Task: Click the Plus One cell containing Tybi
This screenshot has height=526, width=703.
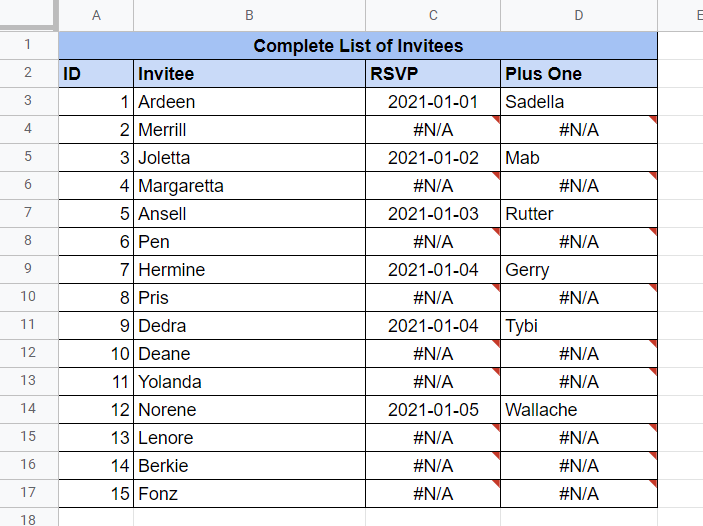Action: pos(579,326)
